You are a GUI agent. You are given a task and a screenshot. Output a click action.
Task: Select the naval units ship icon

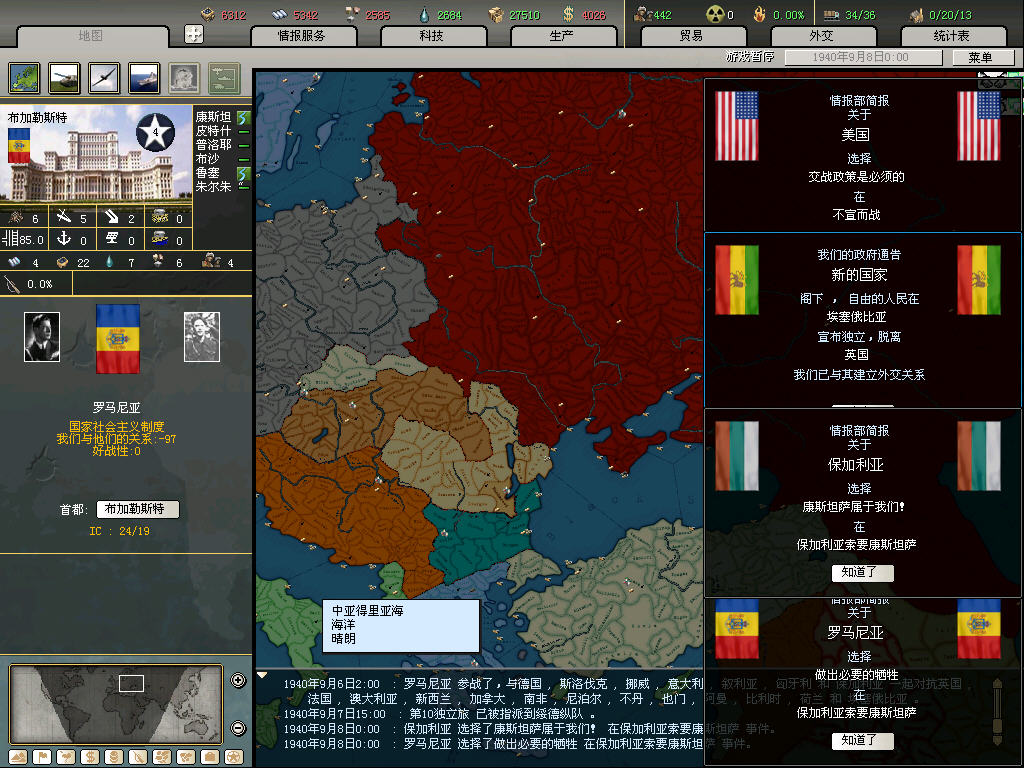click(x=144, y=78)
